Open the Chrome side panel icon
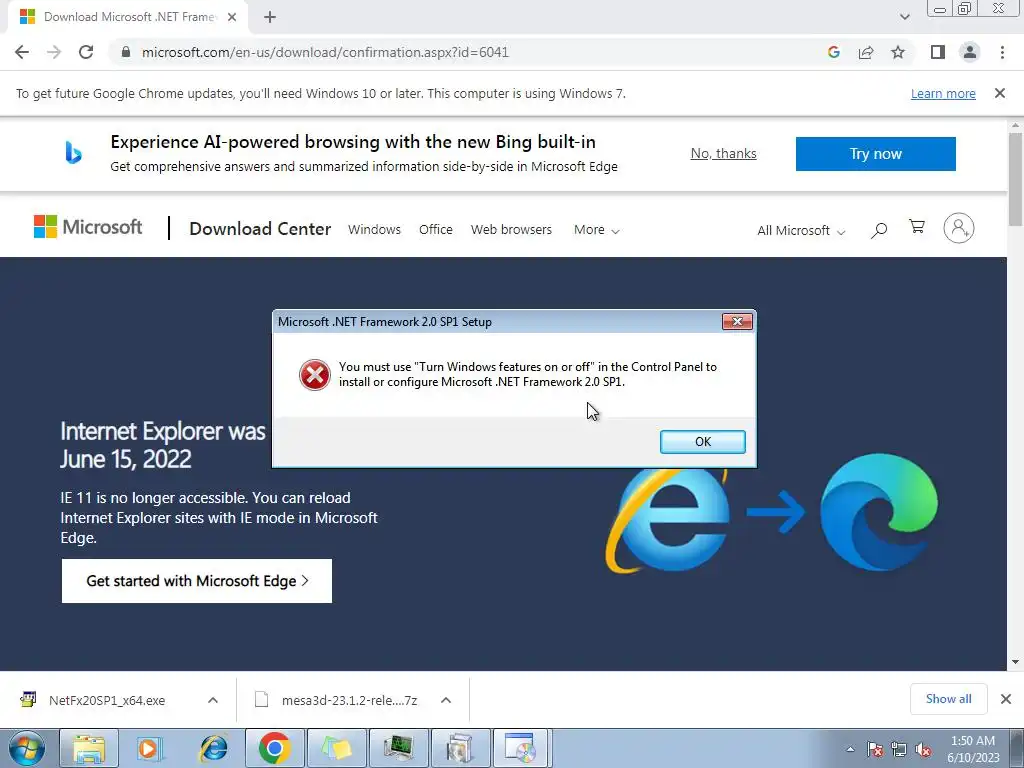1024x768 pixels. (938, 52)
